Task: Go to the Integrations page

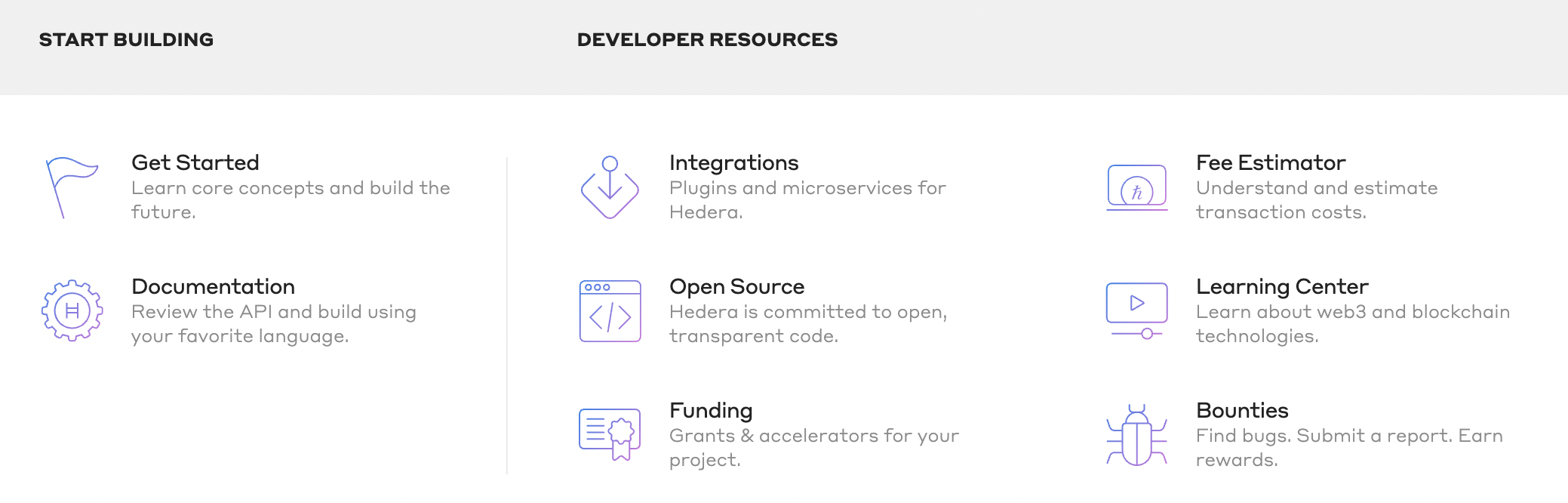Action: pyautogui.click(x=733, y=162)
